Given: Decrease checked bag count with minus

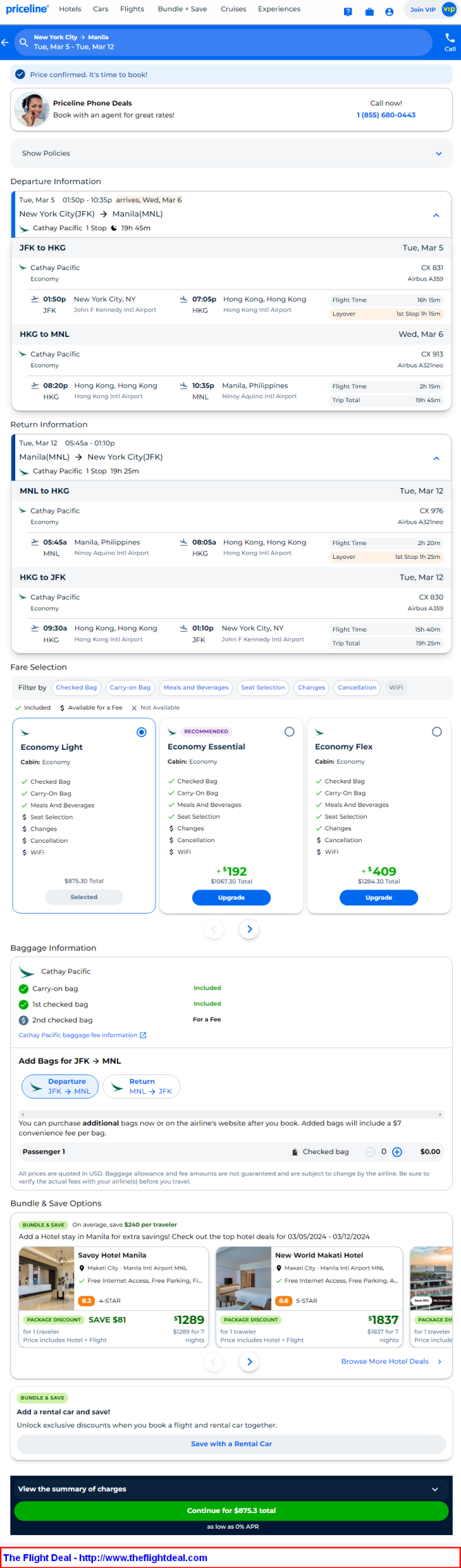Looking at the screenshot, I should click(x=371, y=1151).
